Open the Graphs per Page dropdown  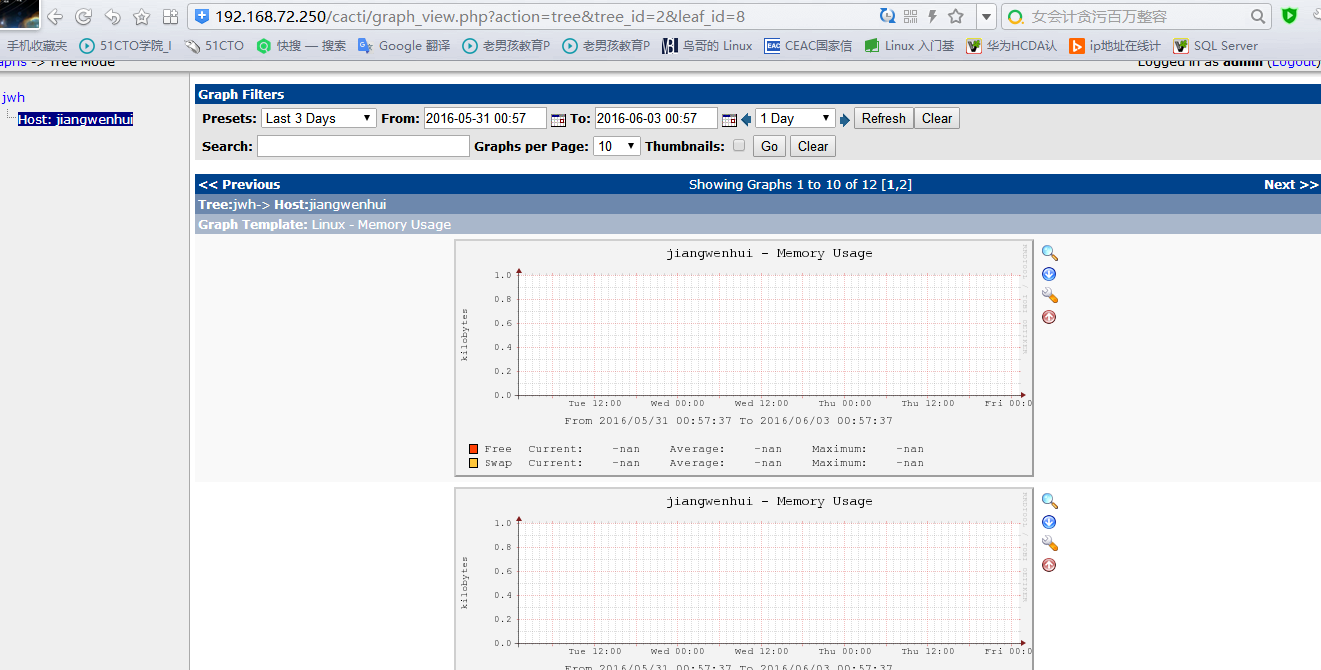click(617, 146)
